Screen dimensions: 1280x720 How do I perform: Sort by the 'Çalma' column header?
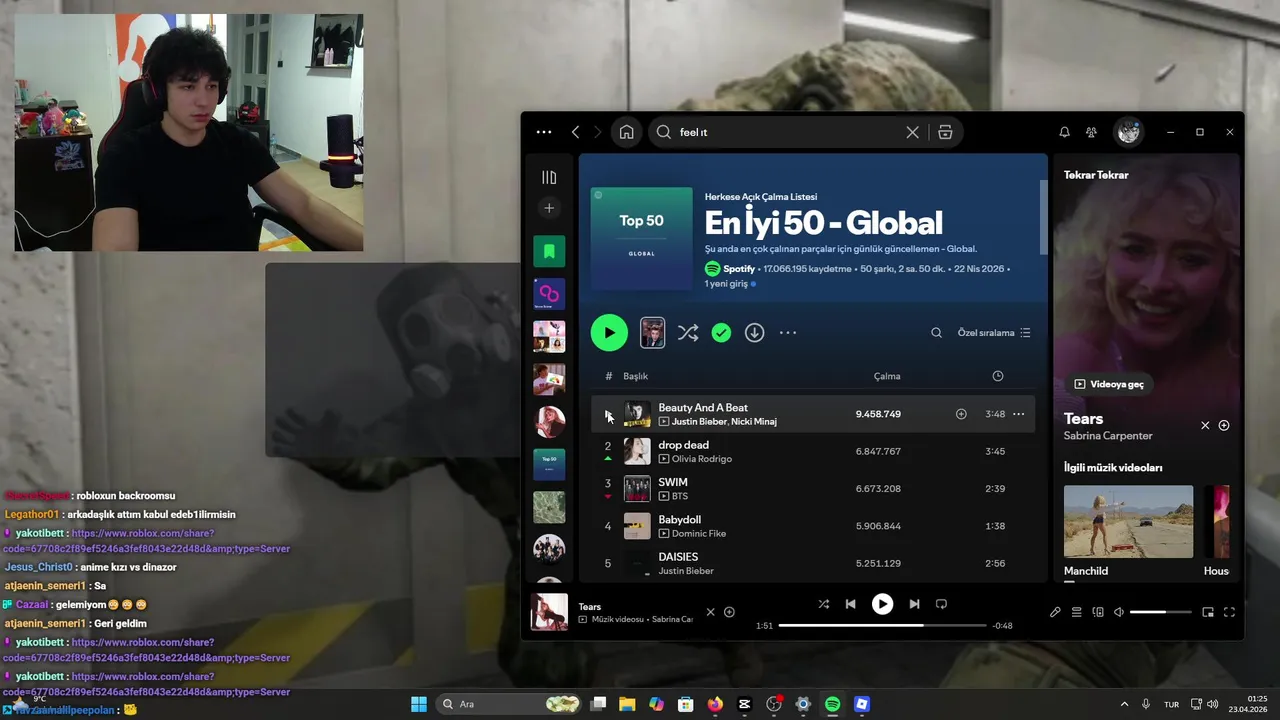point(887,376)
